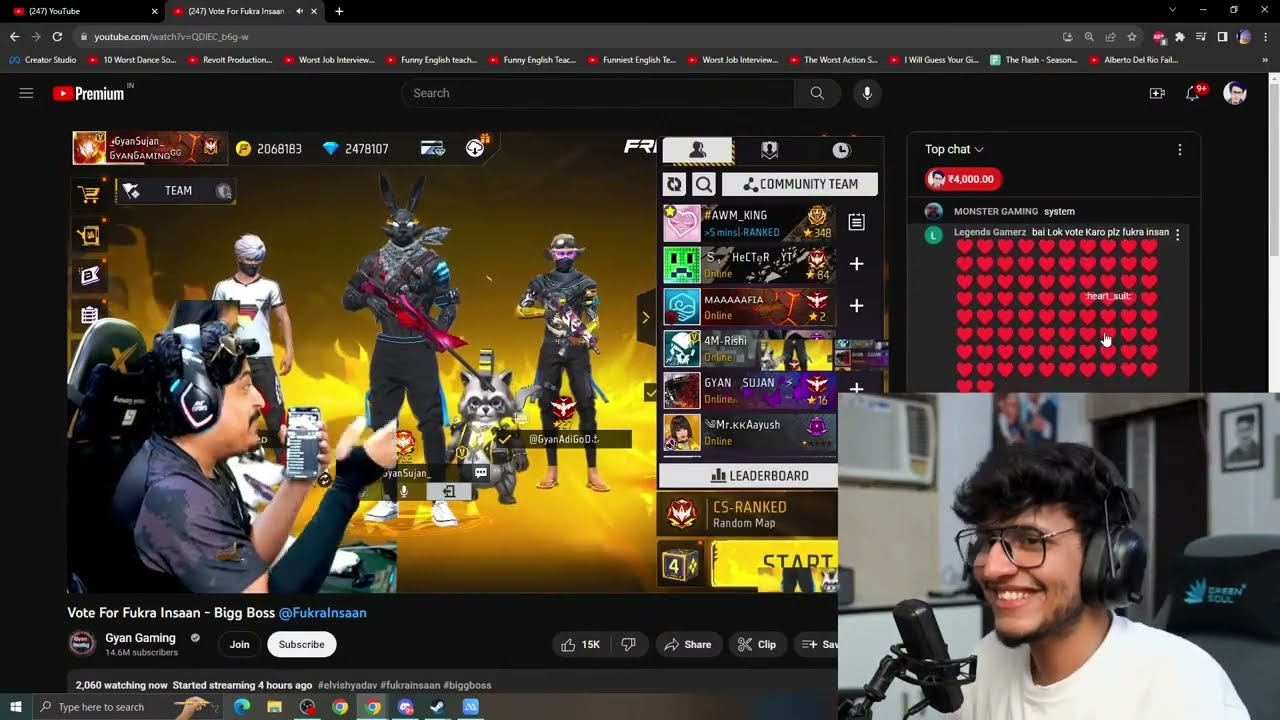Click the clipboard icon beside #AWM_KING
Image resolution: width=1280 pixels, height=720 pixels.
pos(857,222)
